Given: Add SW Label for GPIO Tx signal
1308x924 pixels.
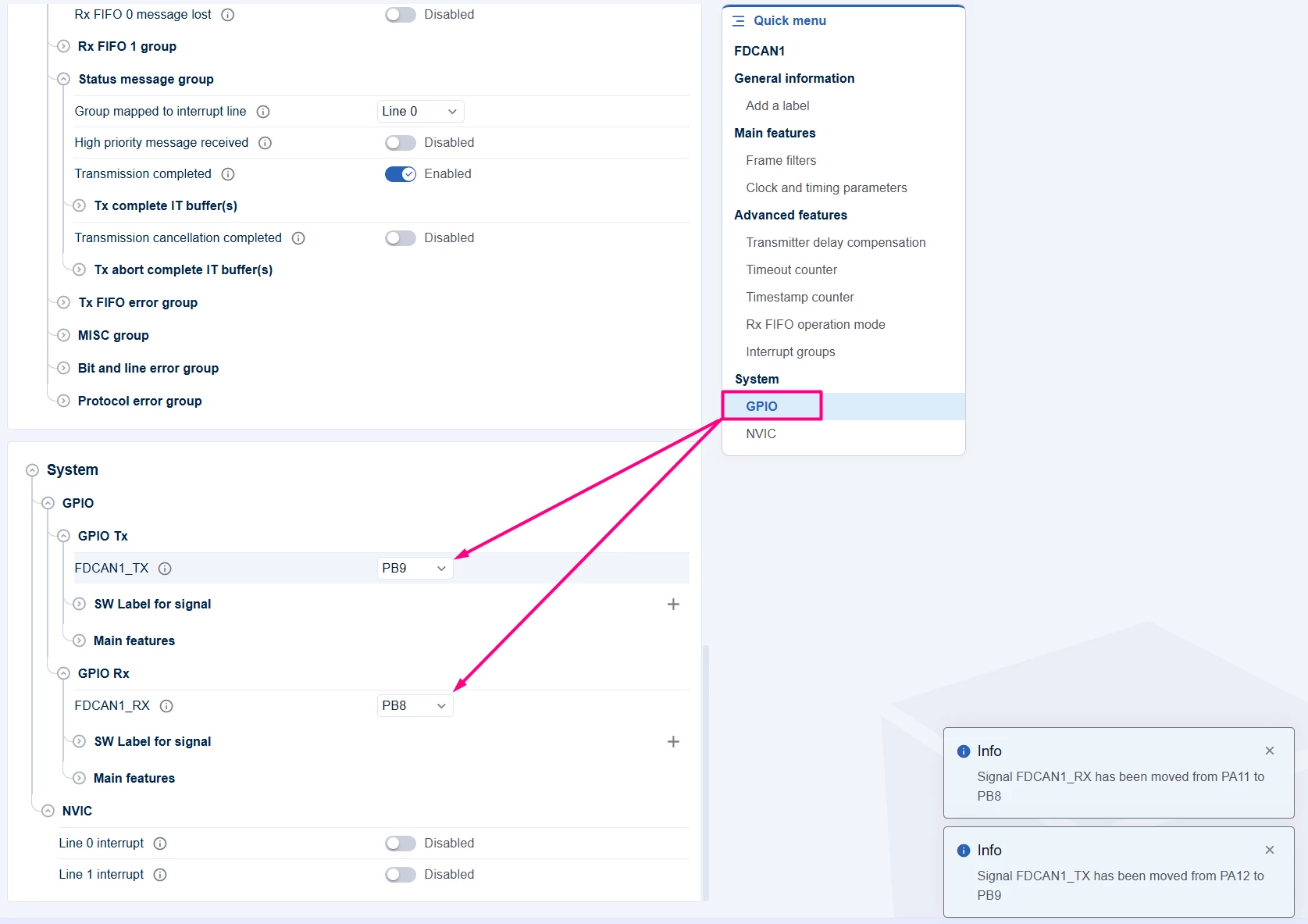Looking at the screenshot, I should tap(673, 605).
